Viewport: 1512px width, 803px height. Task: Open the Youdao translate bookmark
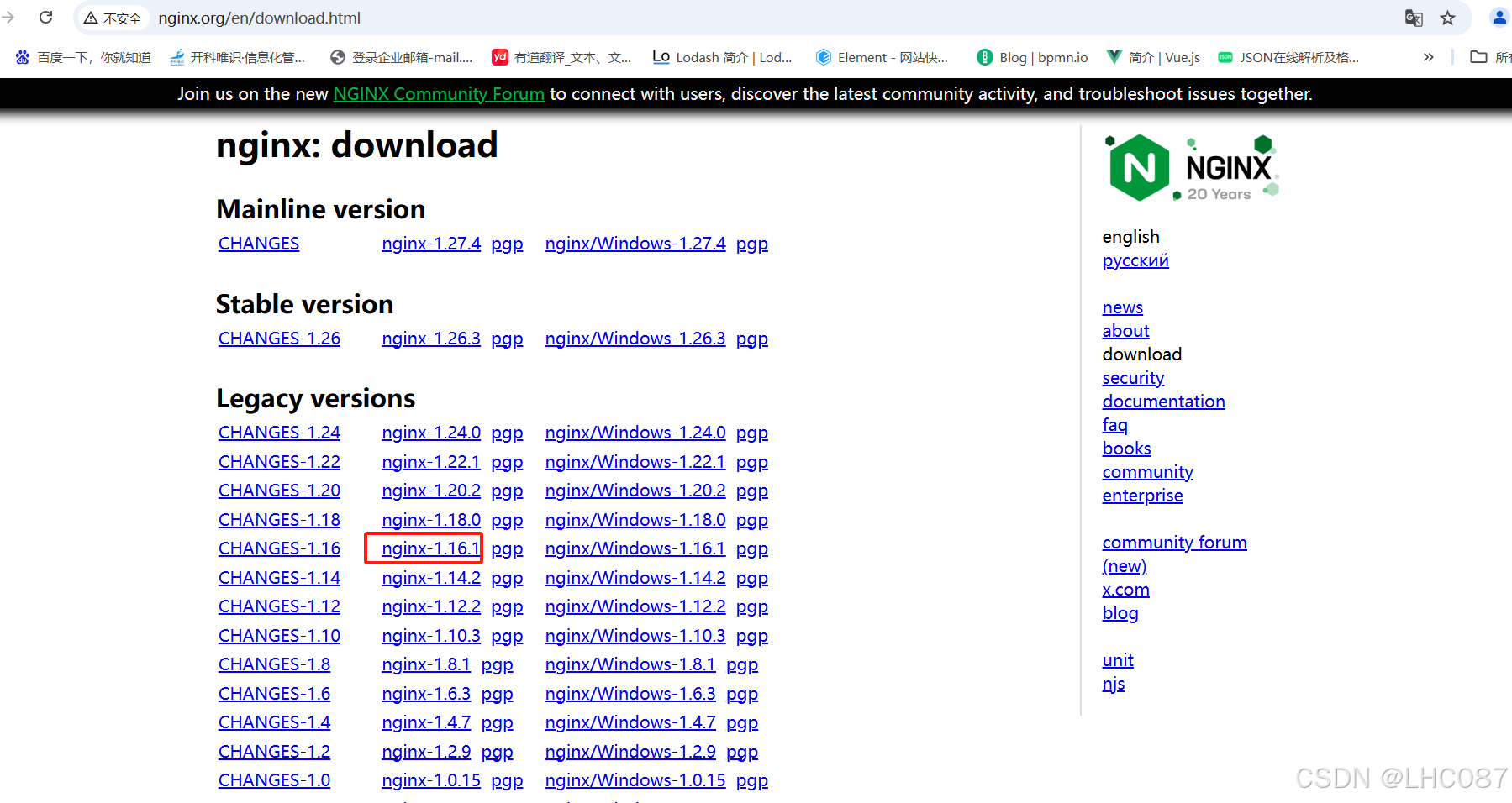[561, 57]
